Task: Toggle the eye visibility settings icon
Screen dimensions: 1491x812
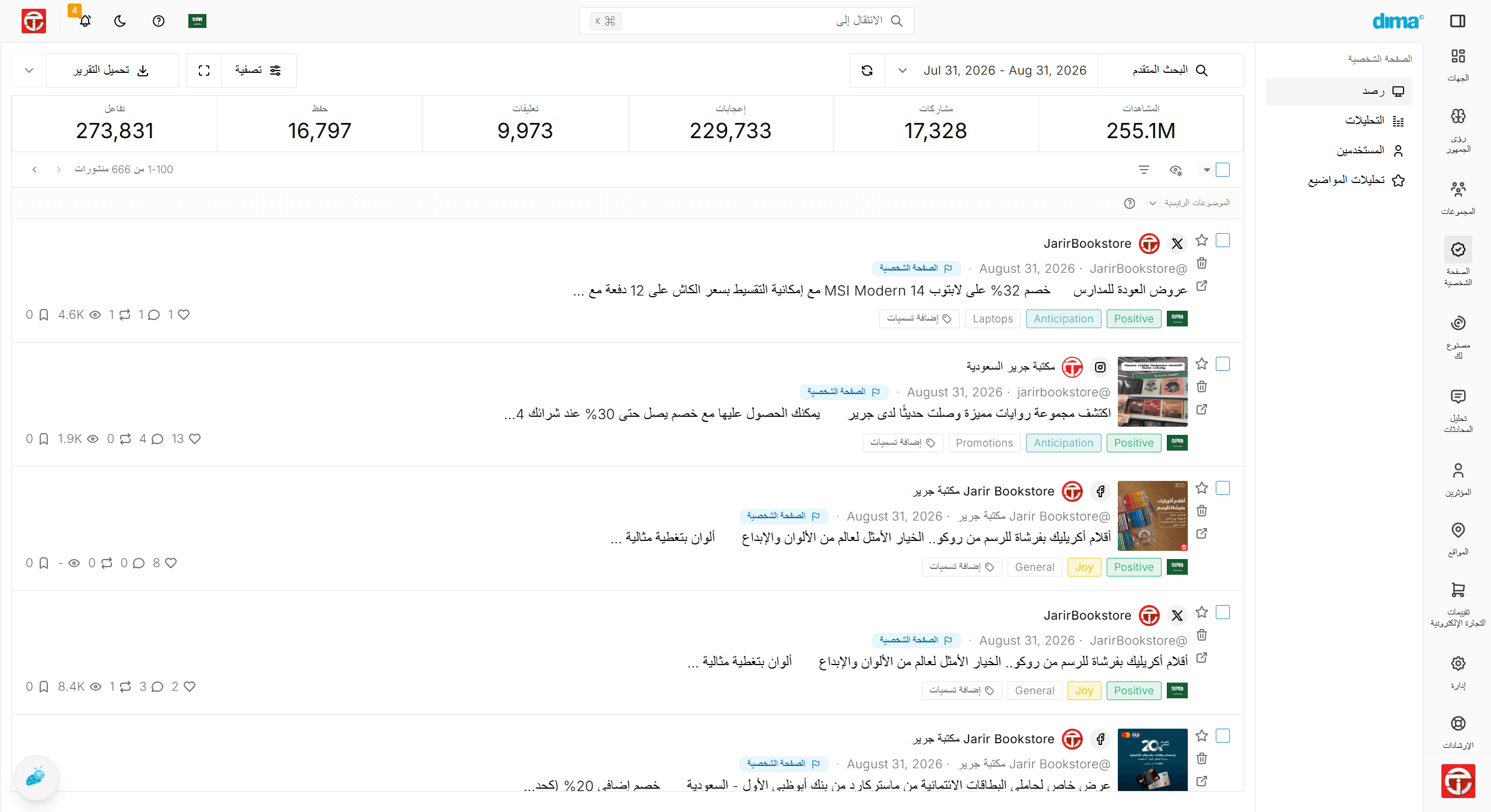Action: coord(1176,170)
